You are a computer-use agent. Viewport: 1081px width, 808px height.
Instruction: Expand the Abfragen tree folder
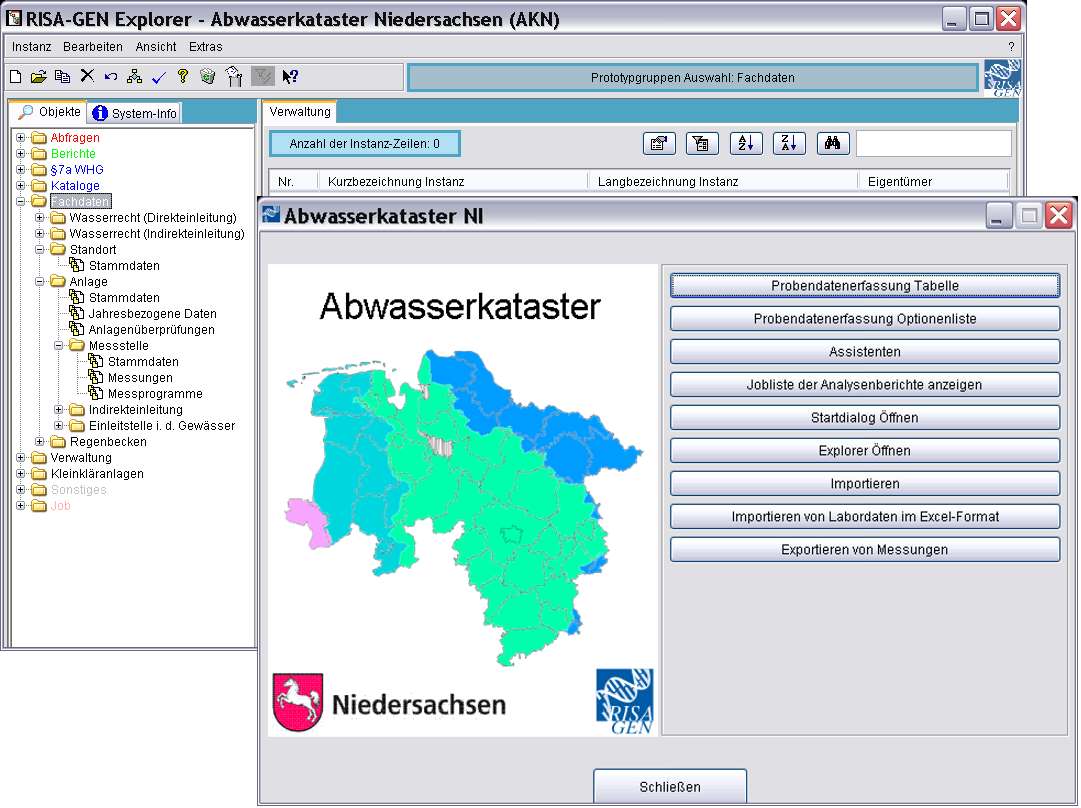pos(21,138)
